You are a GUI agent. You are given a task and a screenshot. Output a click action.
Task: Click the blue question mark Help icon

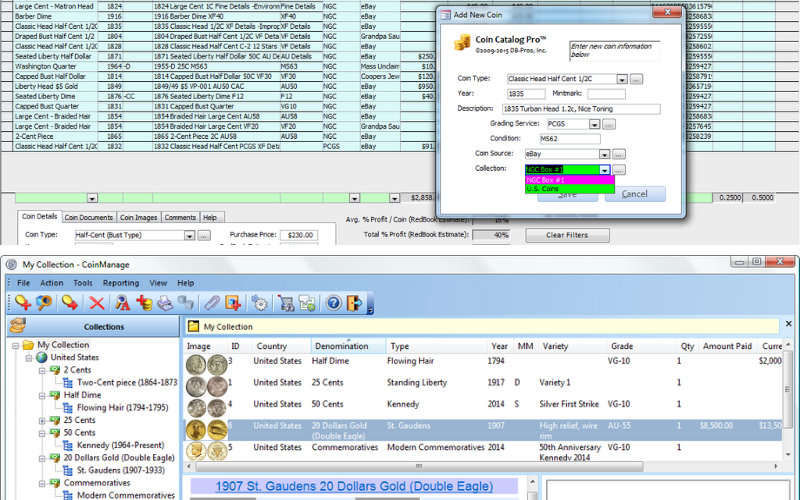pos(333,303)
